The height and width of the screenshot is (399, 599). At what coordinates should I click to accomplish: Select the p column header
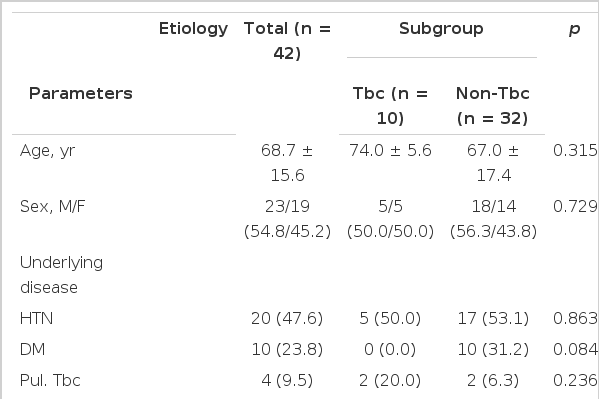[x=575, y=29]
